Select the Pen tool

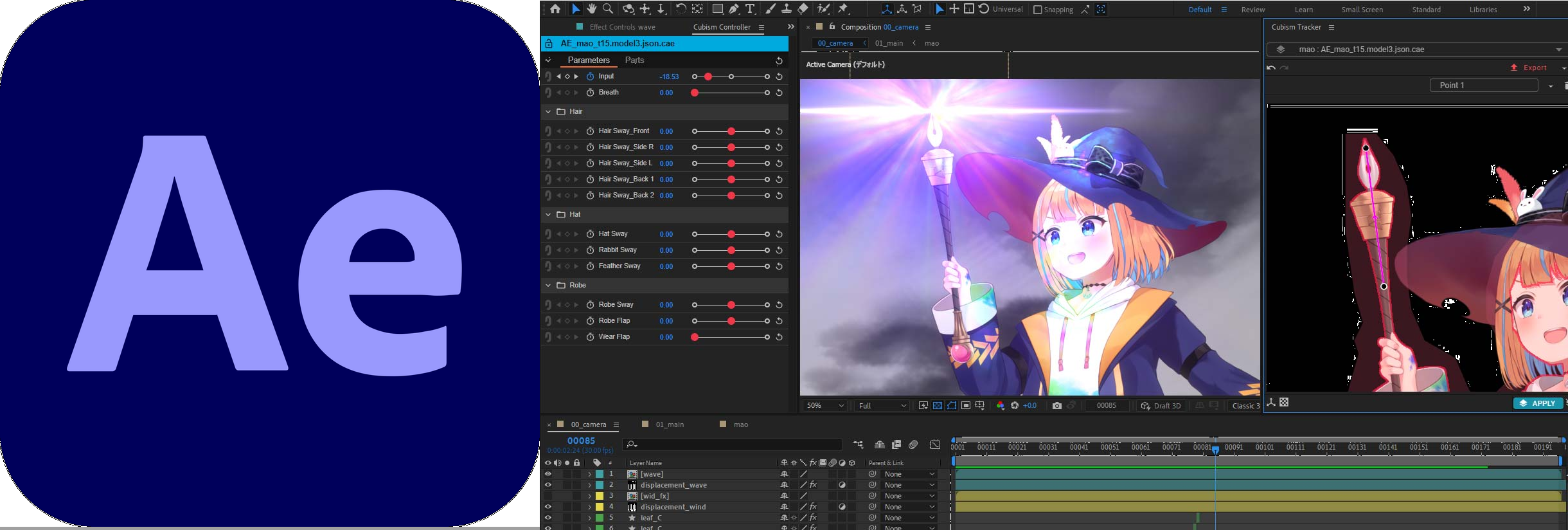click(734, 9)
